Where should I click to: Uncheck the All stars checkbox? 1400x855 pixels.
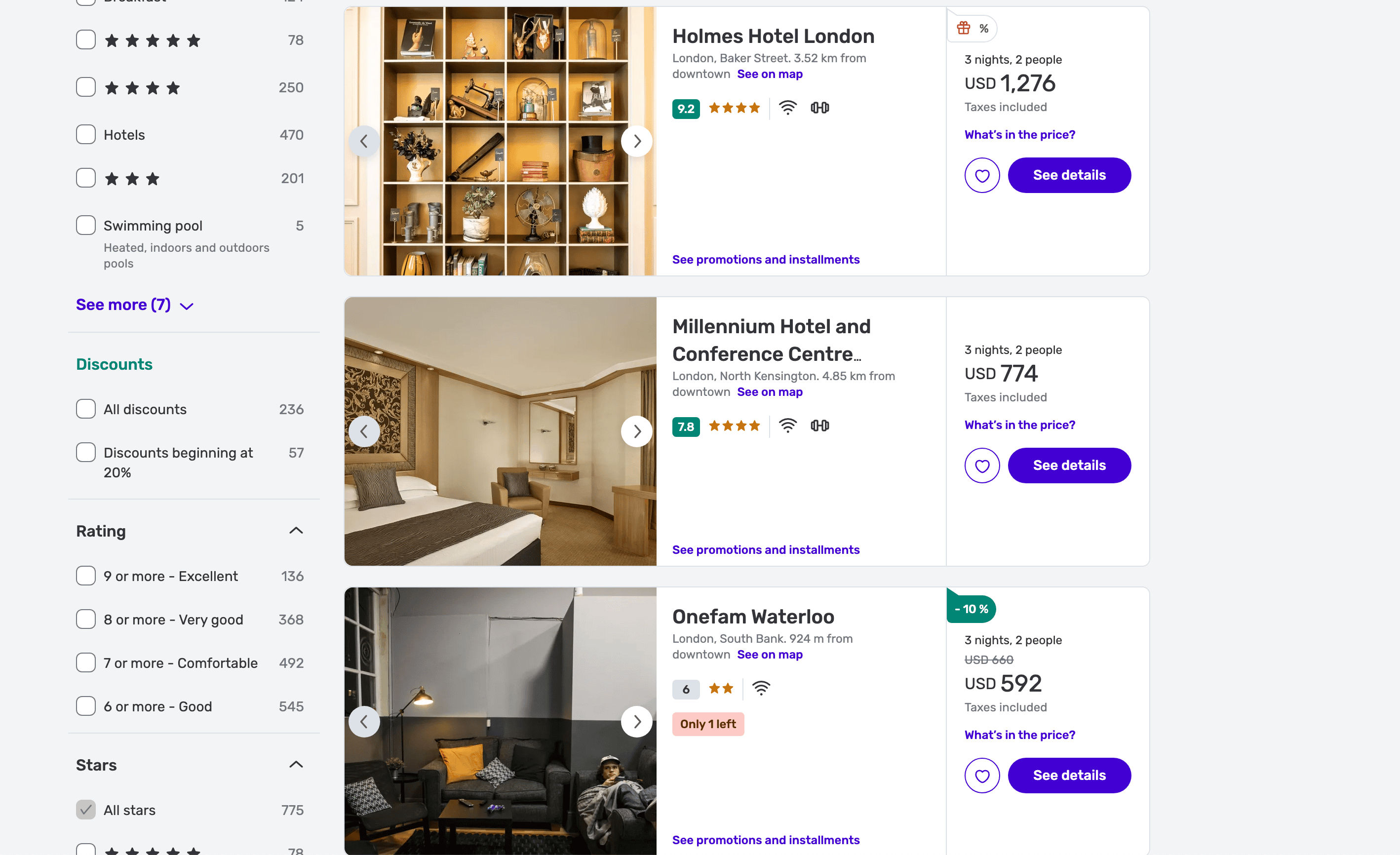click(x=86, y=810)
